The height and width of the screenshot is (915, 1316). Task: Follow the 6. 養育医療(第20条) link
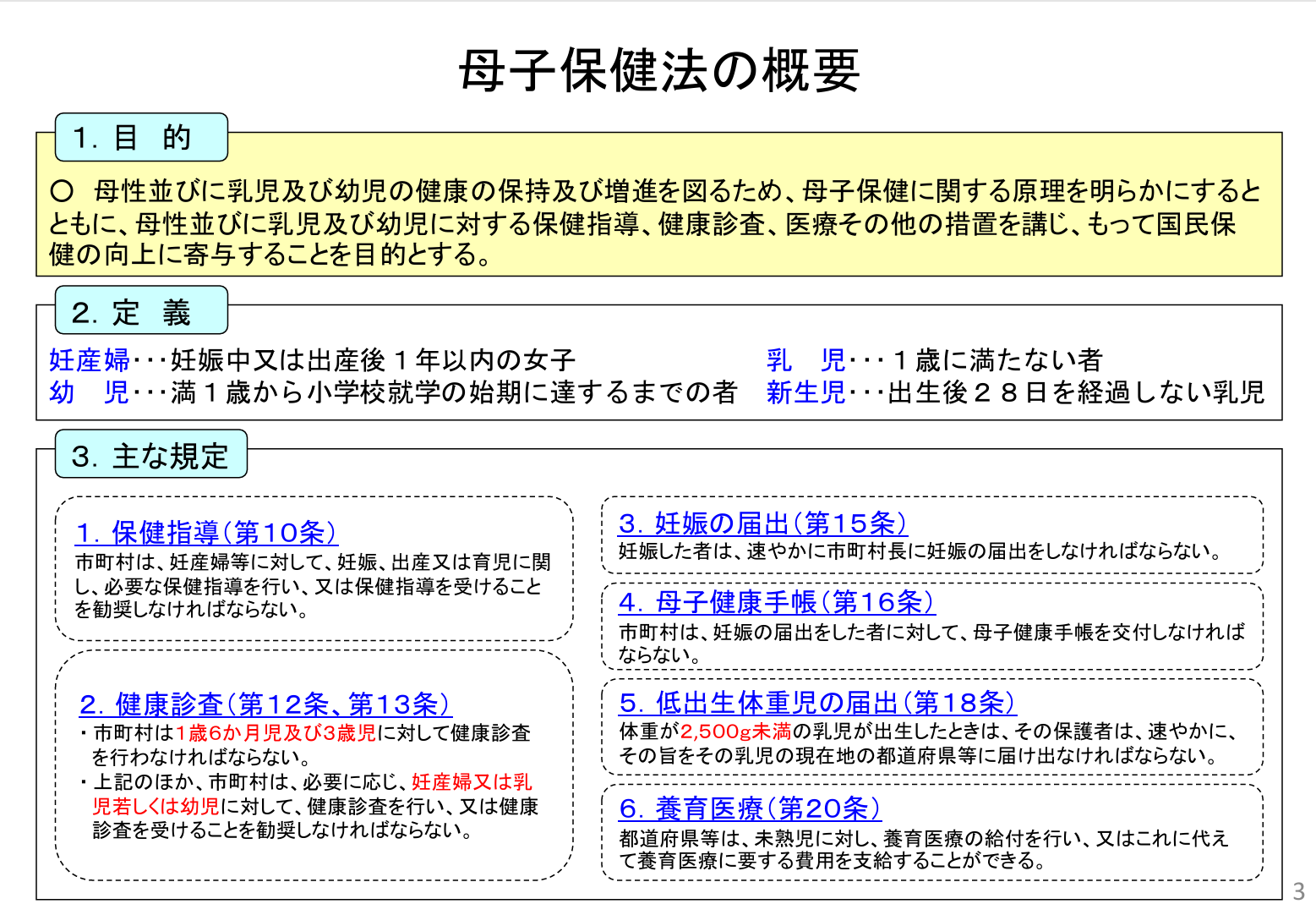(x=750, y=808)
